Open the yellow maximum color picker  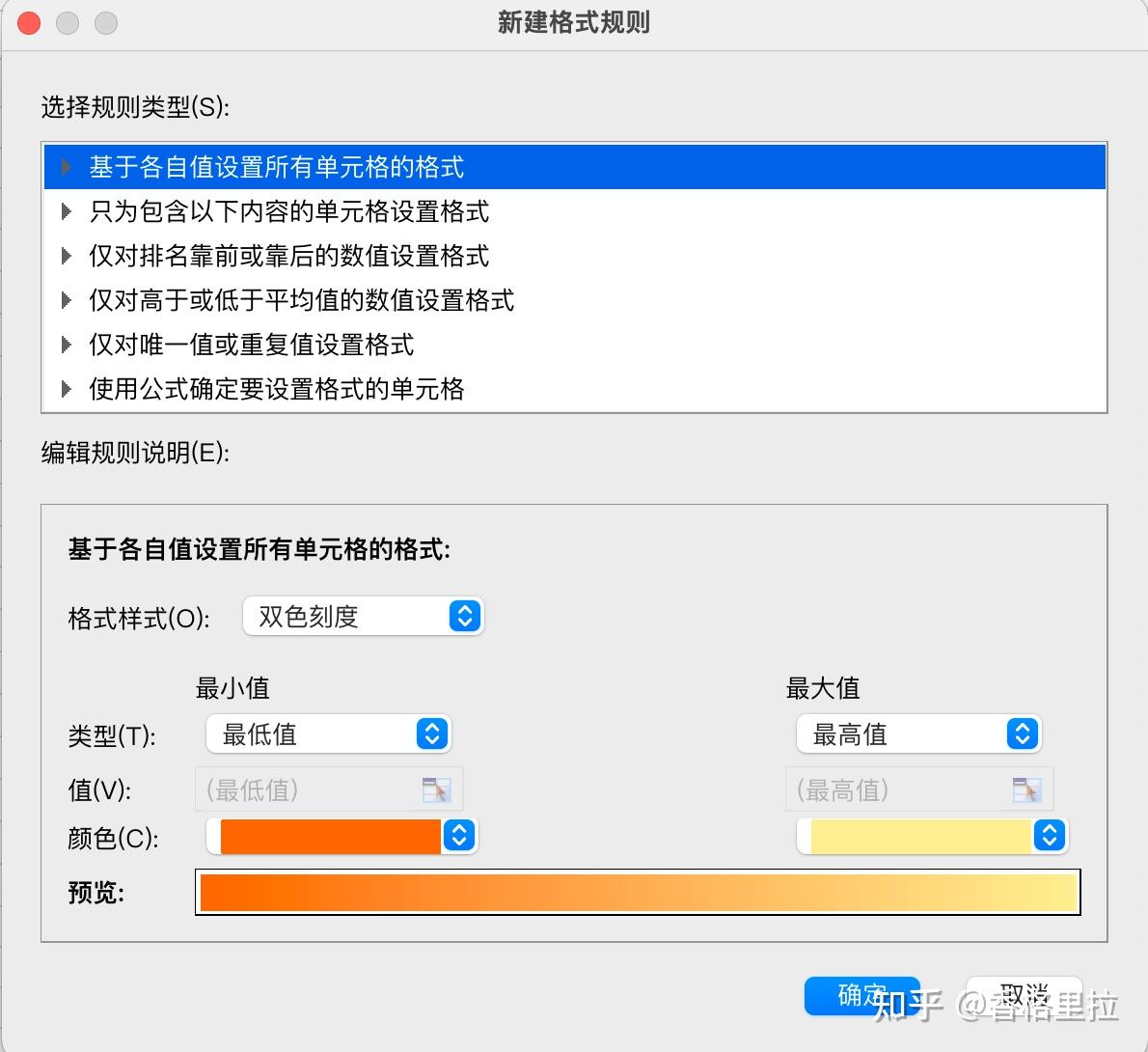click(920, 836)
